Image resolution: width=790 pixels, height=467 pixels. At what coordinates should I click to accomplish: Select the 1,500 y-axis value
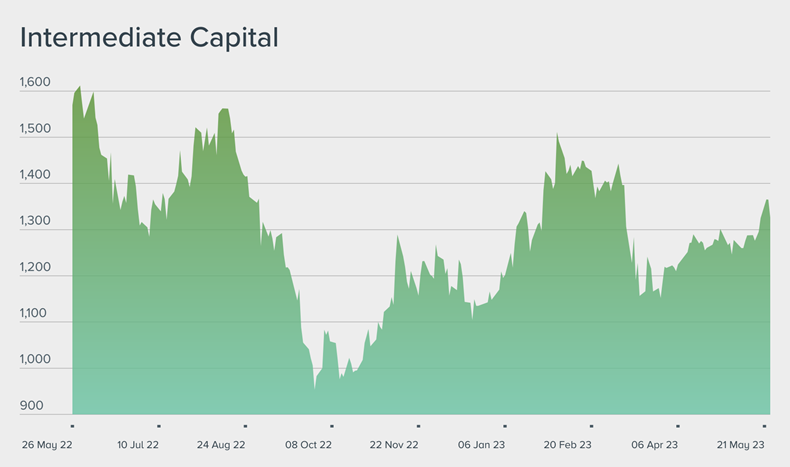35,129
